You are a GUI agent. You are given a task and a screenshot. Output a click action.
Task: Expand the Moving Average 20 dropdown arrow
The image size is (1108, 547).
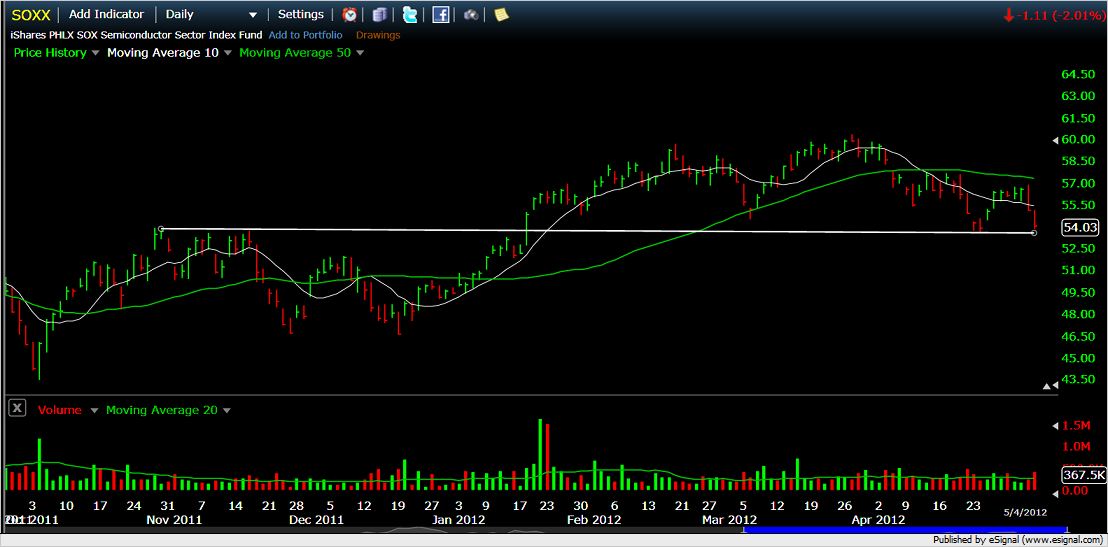coord(228,411)
